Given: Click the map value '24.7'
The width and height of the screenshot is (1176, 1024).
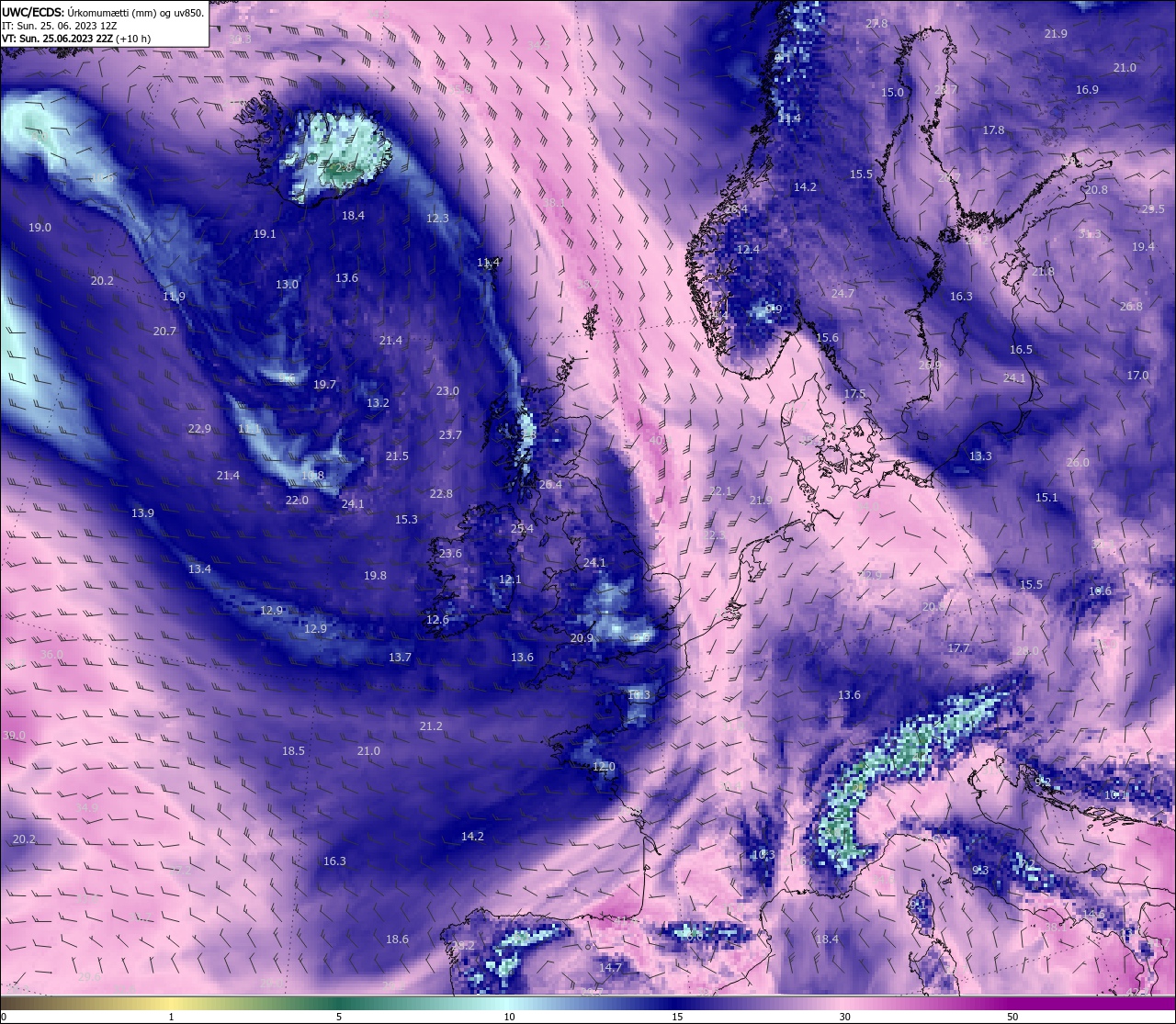Looking at the screenshot, I should 842,293.
